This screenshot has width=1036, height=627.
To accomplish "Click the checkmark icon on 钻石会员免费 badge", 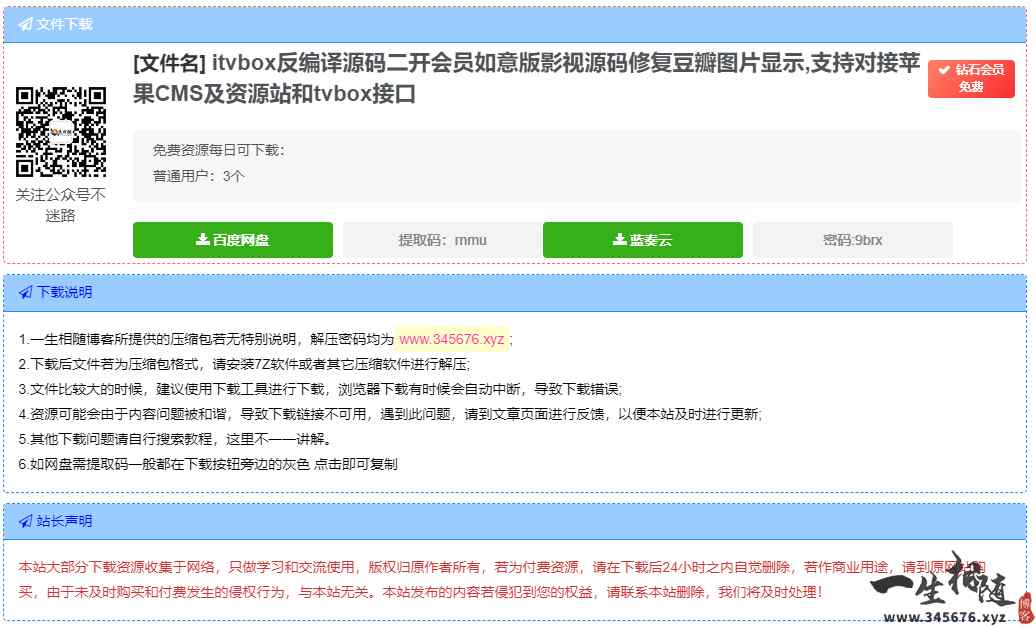I will pyautogui.click(x=945, y=70).
